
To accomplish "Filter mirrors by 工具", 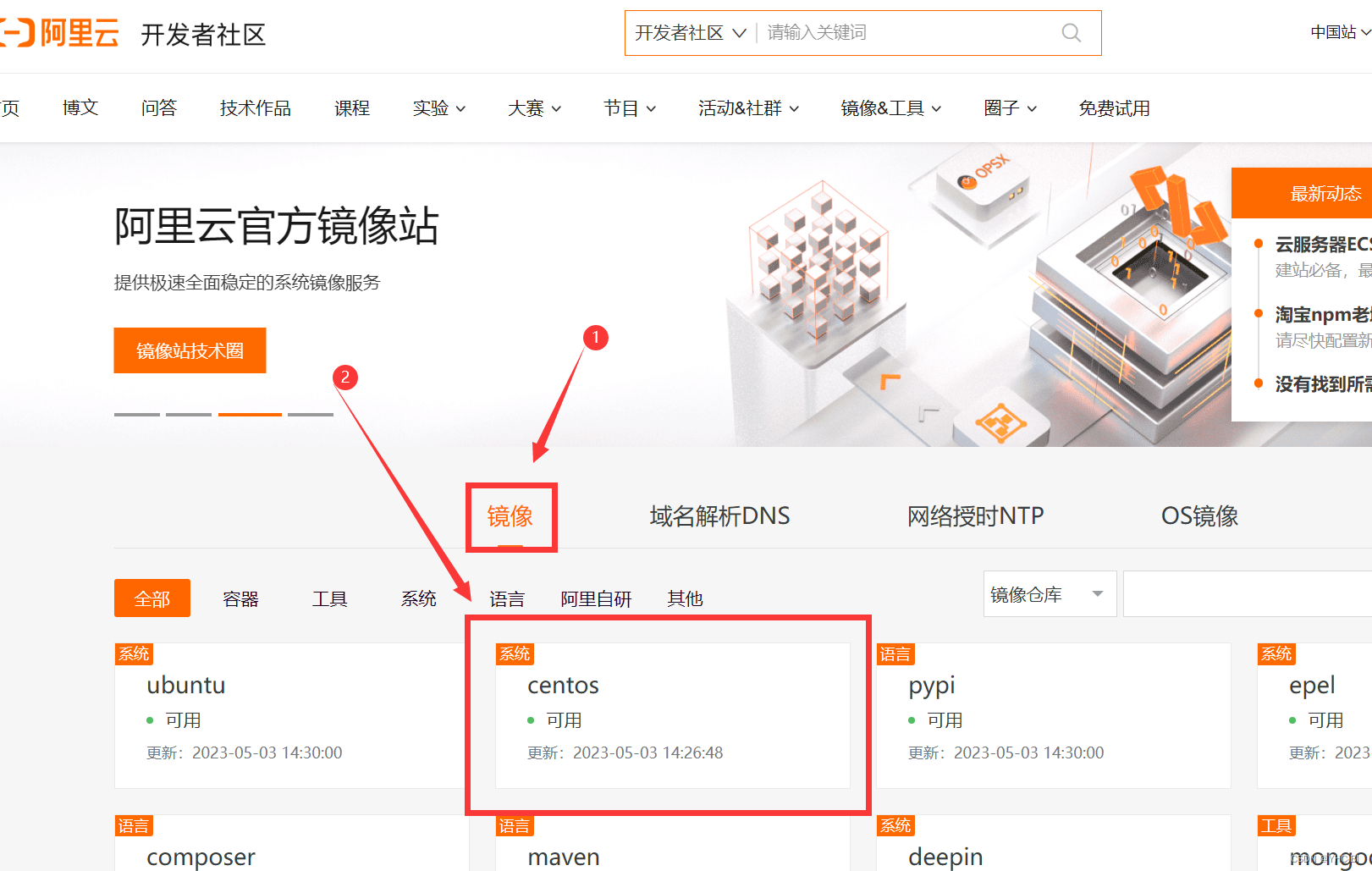I will (x=330, y=599).
